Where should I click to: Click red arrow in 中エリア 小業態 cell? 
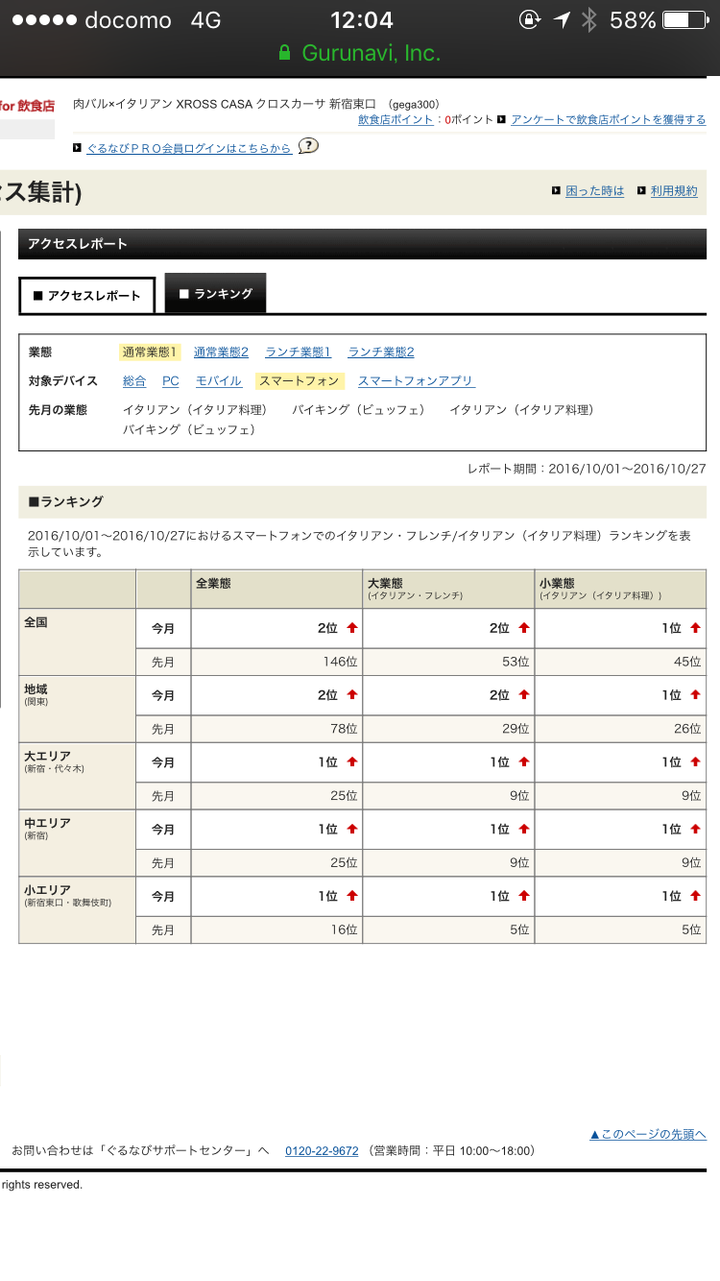click(695, 829)
